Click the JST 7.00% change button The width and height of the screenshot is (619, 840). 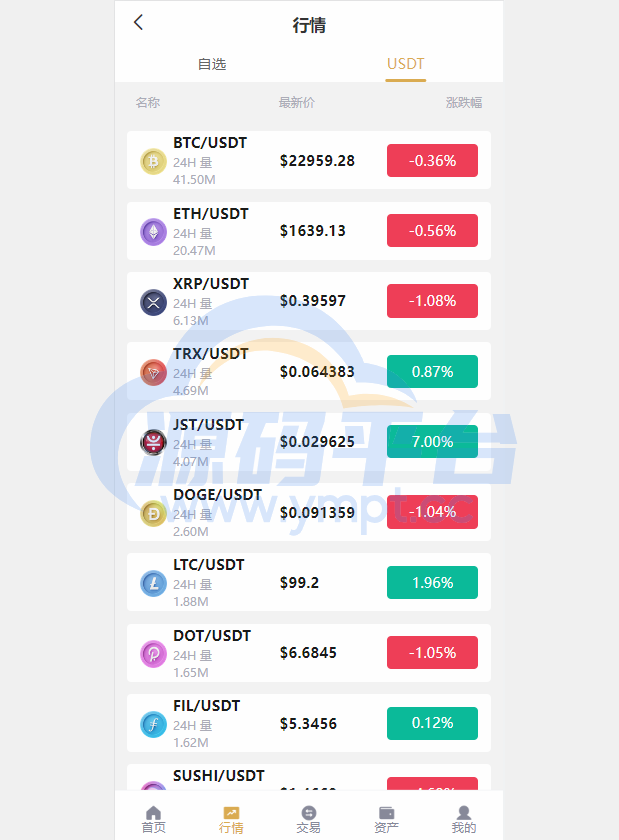click(432, 441)
